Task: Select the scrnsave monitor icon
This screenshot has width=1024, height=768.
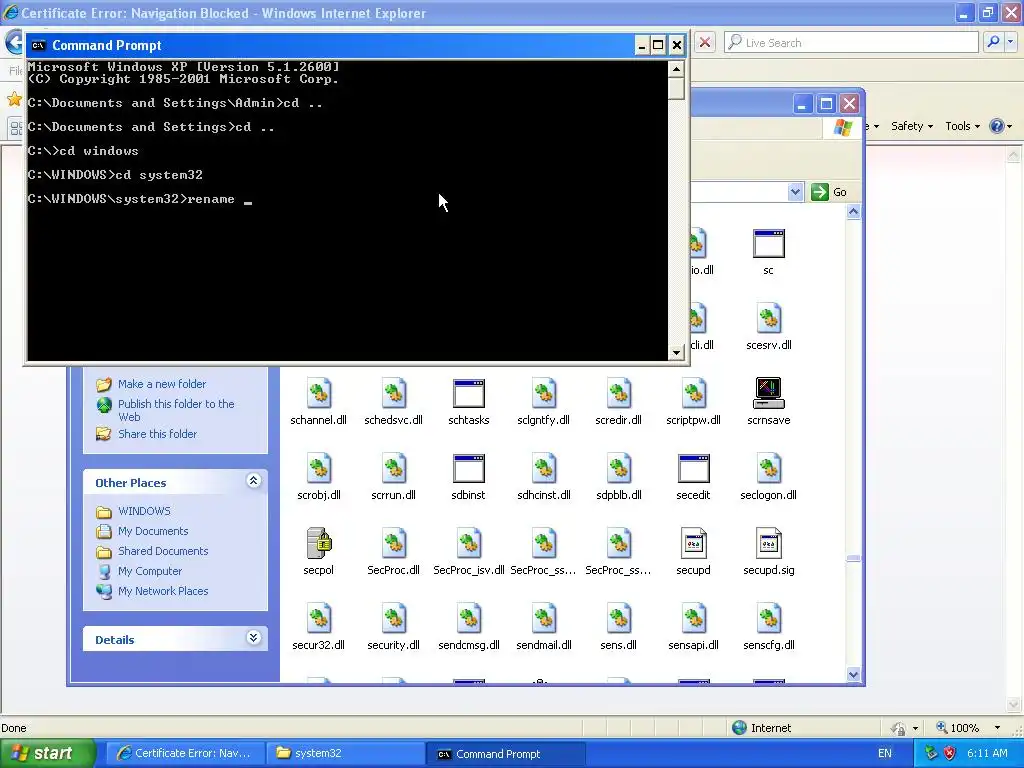Action: pos(769,394)
